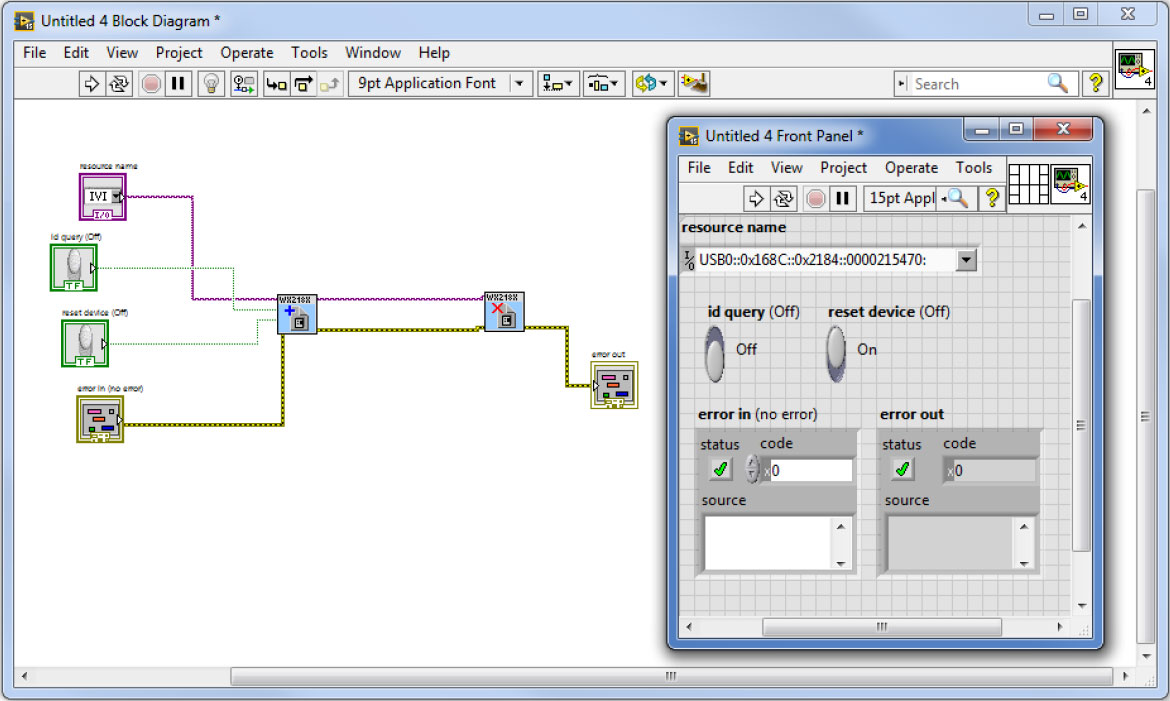The image size is (1170, 701).
Task: Click Run arrow in Front Panel toolbar
Action: tap(757, 198)
